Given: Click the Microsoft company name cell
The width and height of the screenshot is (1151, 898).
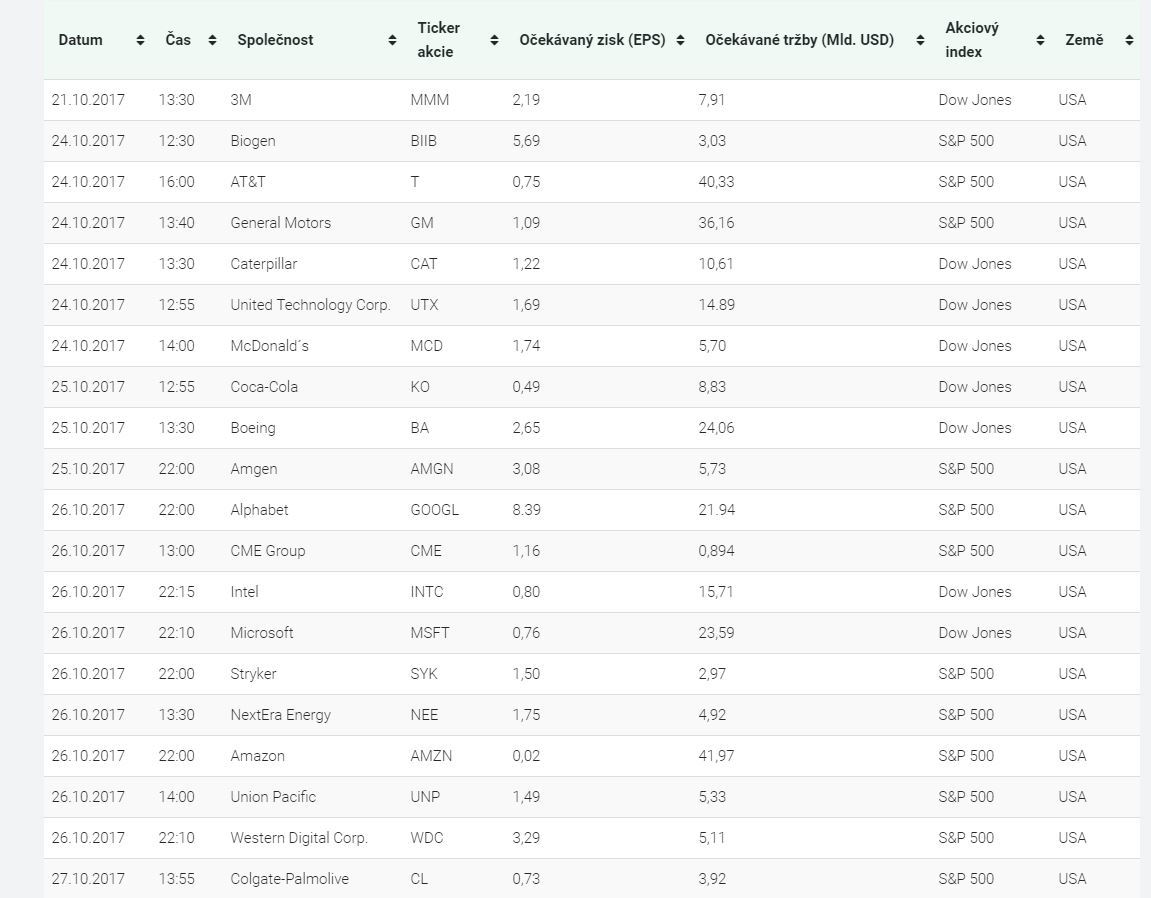Looking at the screenshot, I should pyautogui.click(x=262, y=633).
